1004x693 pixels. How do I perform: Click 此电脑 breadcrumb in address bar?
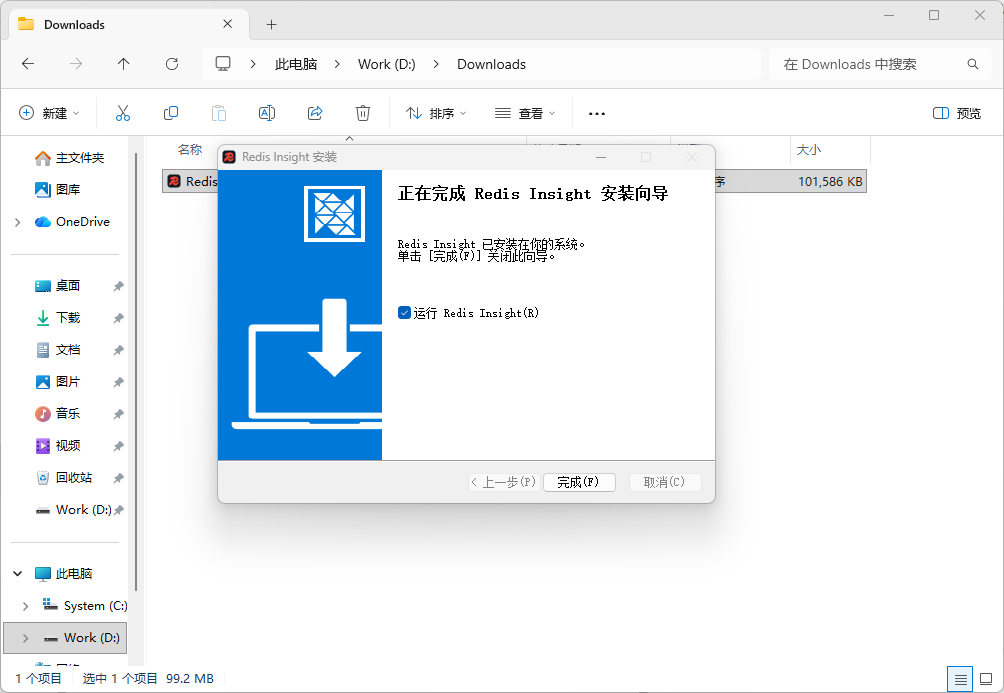tap(296, 64)
